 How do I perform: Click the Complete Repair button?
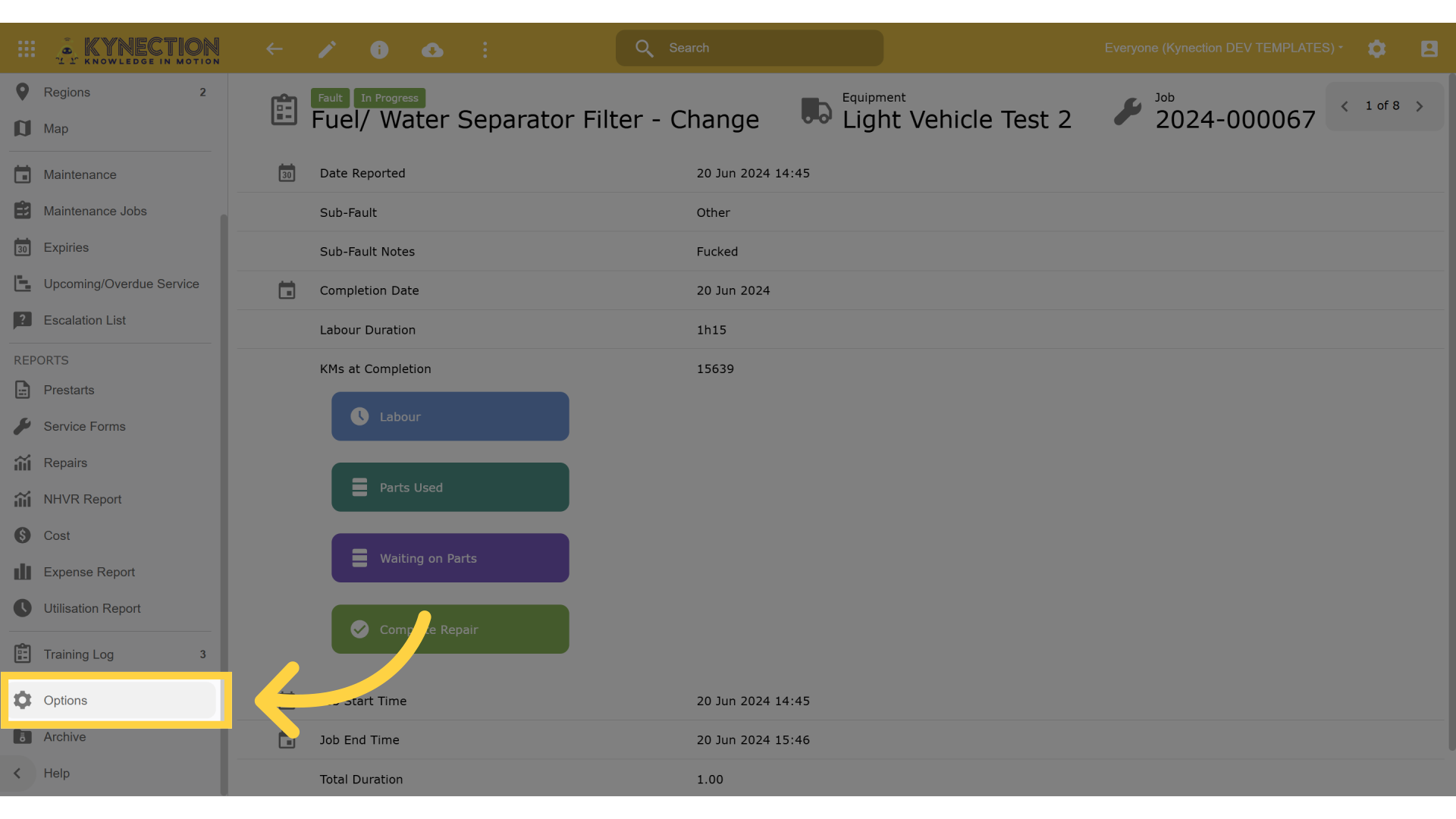pyautogui.click(x=450, y=629)
